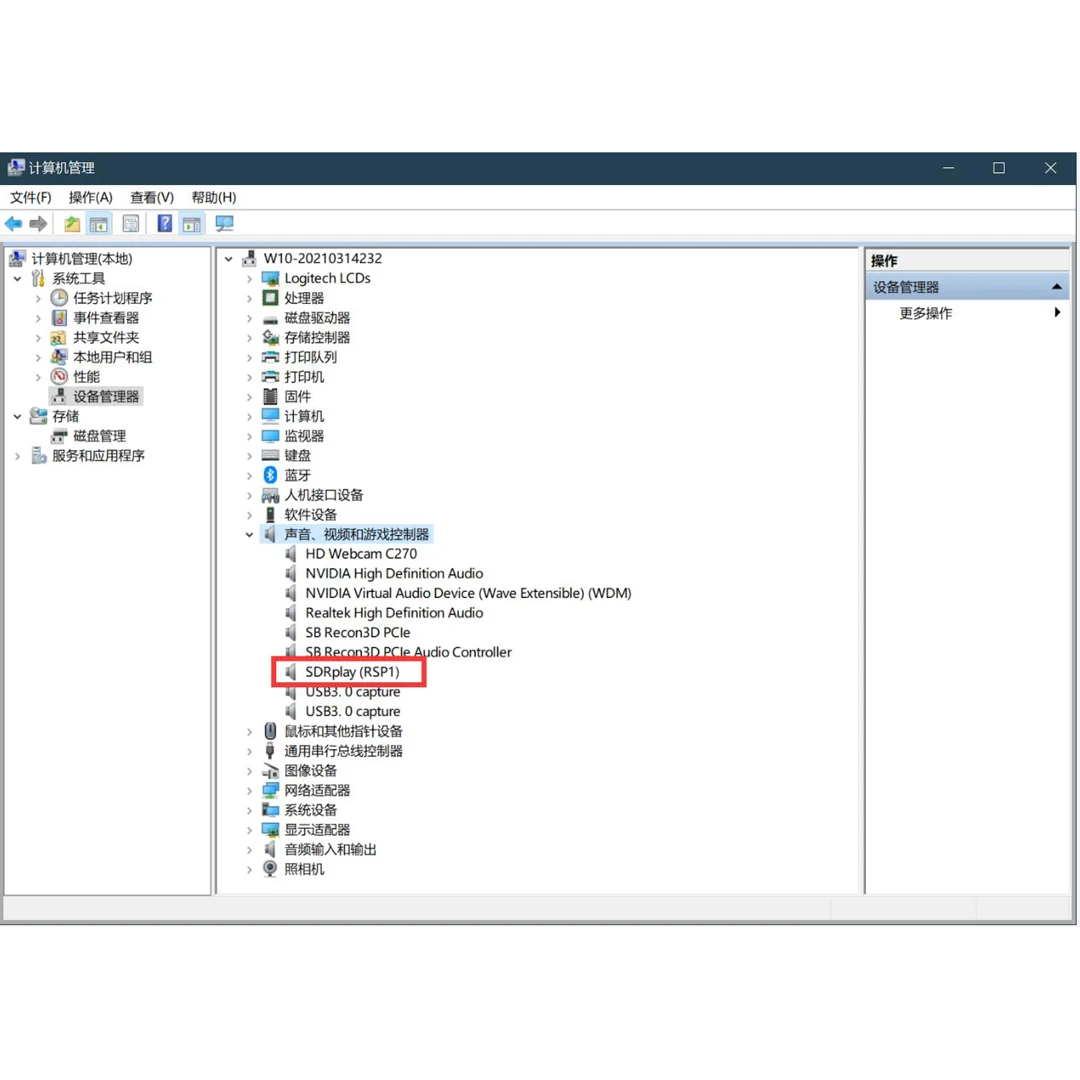
Task: Click the Bluetooth icon beside 蓝牙
Action: pos(271,475)
